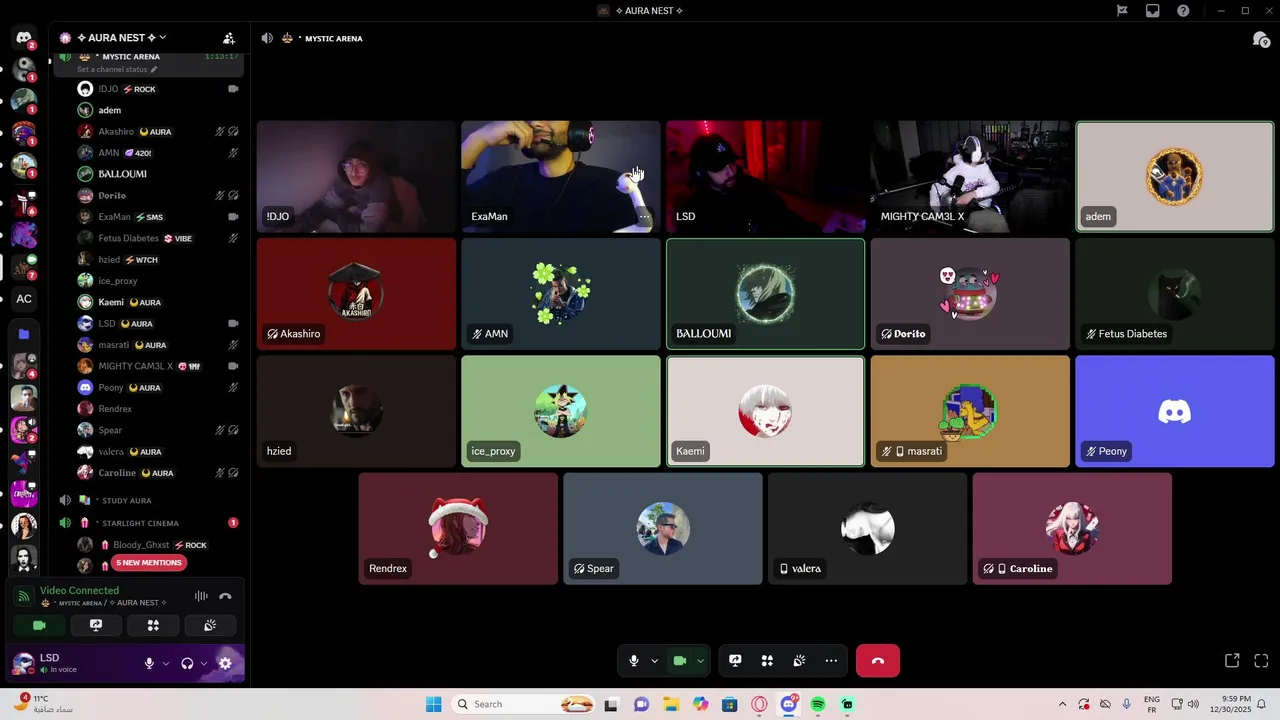Pop out the call window
The width and height of the screenshot is (1280, 720).
(x=1232, y=661)
